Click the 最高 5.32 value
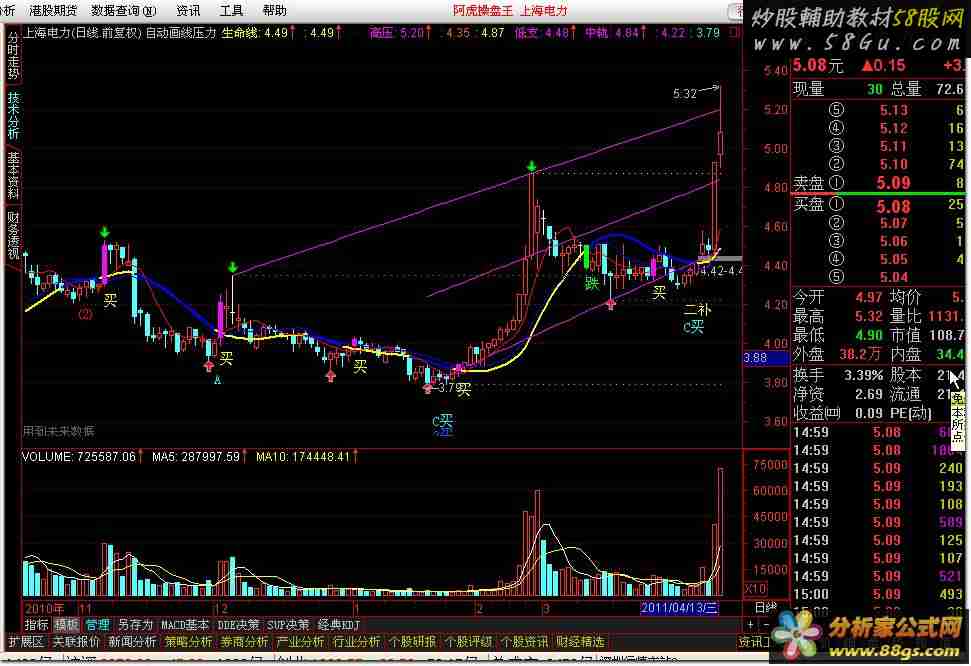This screenshot has width=971, height=666. [x=868, y=317]
